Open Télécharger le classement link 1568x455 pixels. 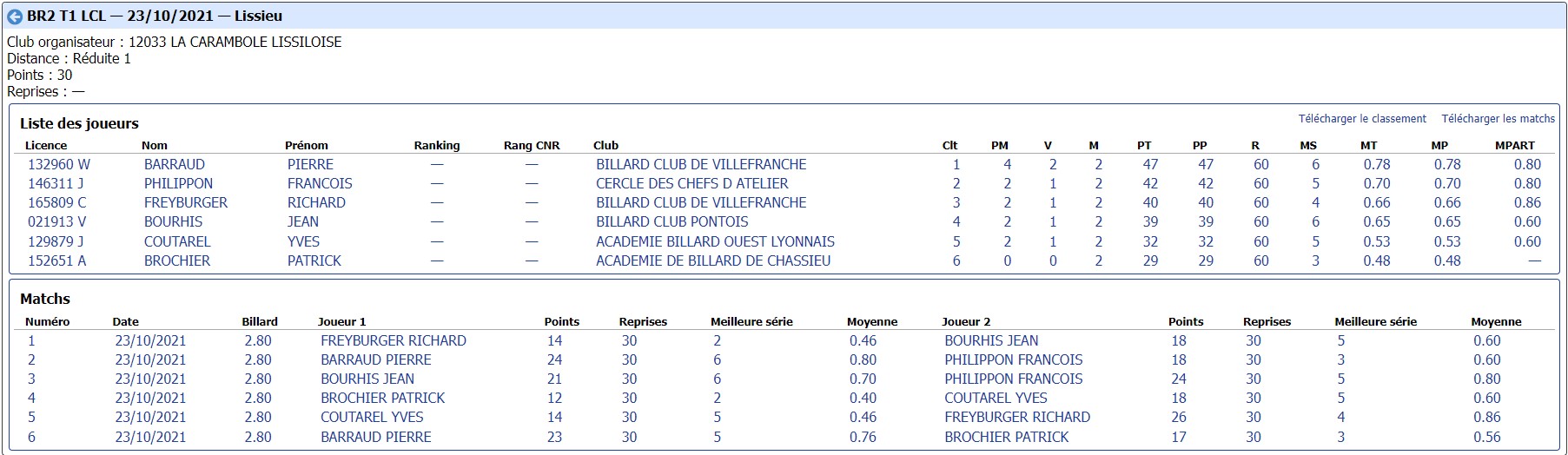point(1362,119)
